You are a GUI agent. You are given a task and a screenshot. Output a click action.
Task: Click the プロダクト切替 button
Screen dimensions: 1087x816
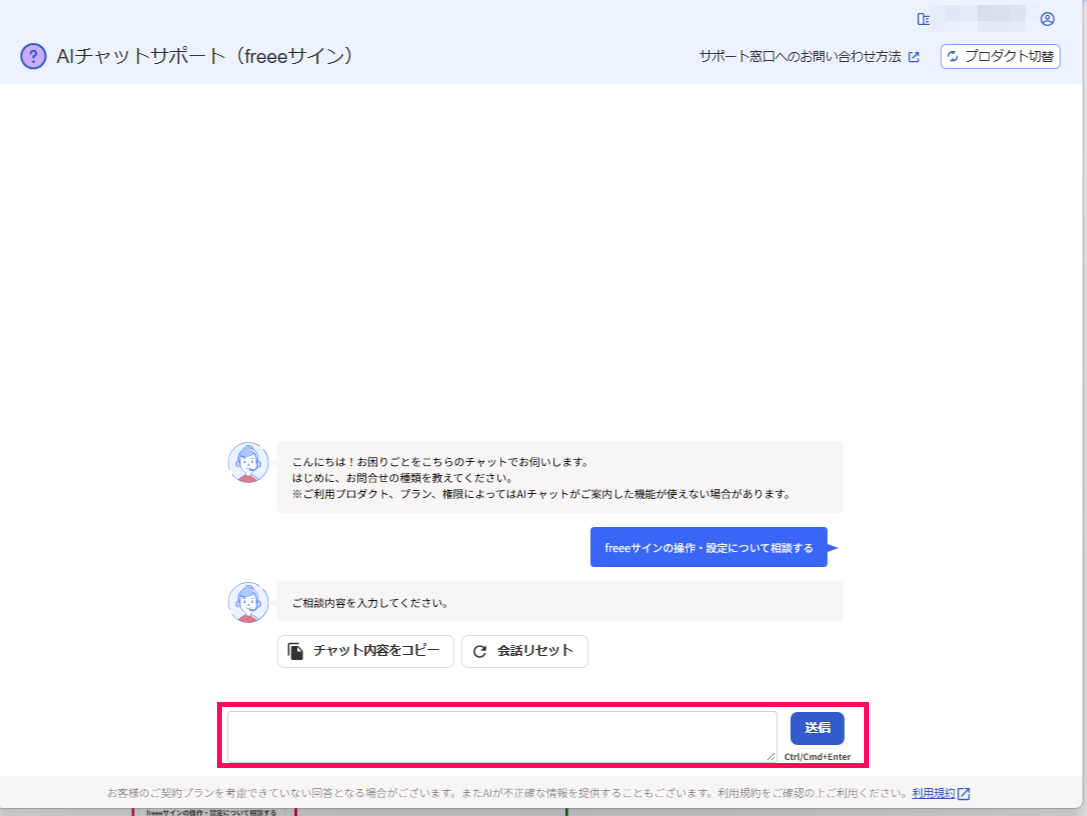coord(1000,56)
